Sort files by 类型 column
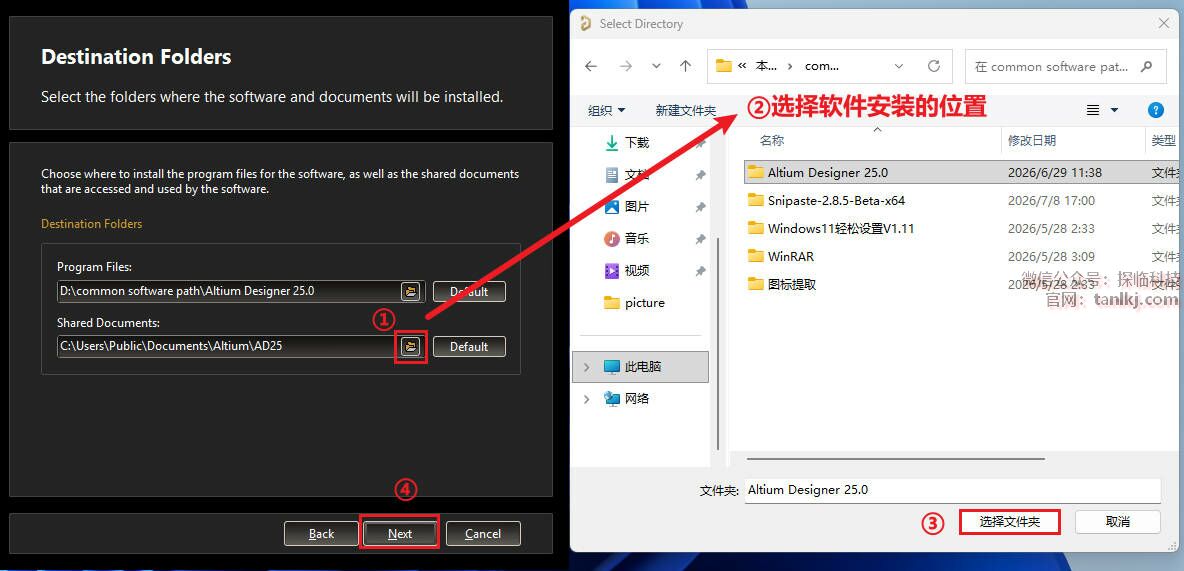The width and height of the screenshot is (1184, 571). [x=1164, y=140]
